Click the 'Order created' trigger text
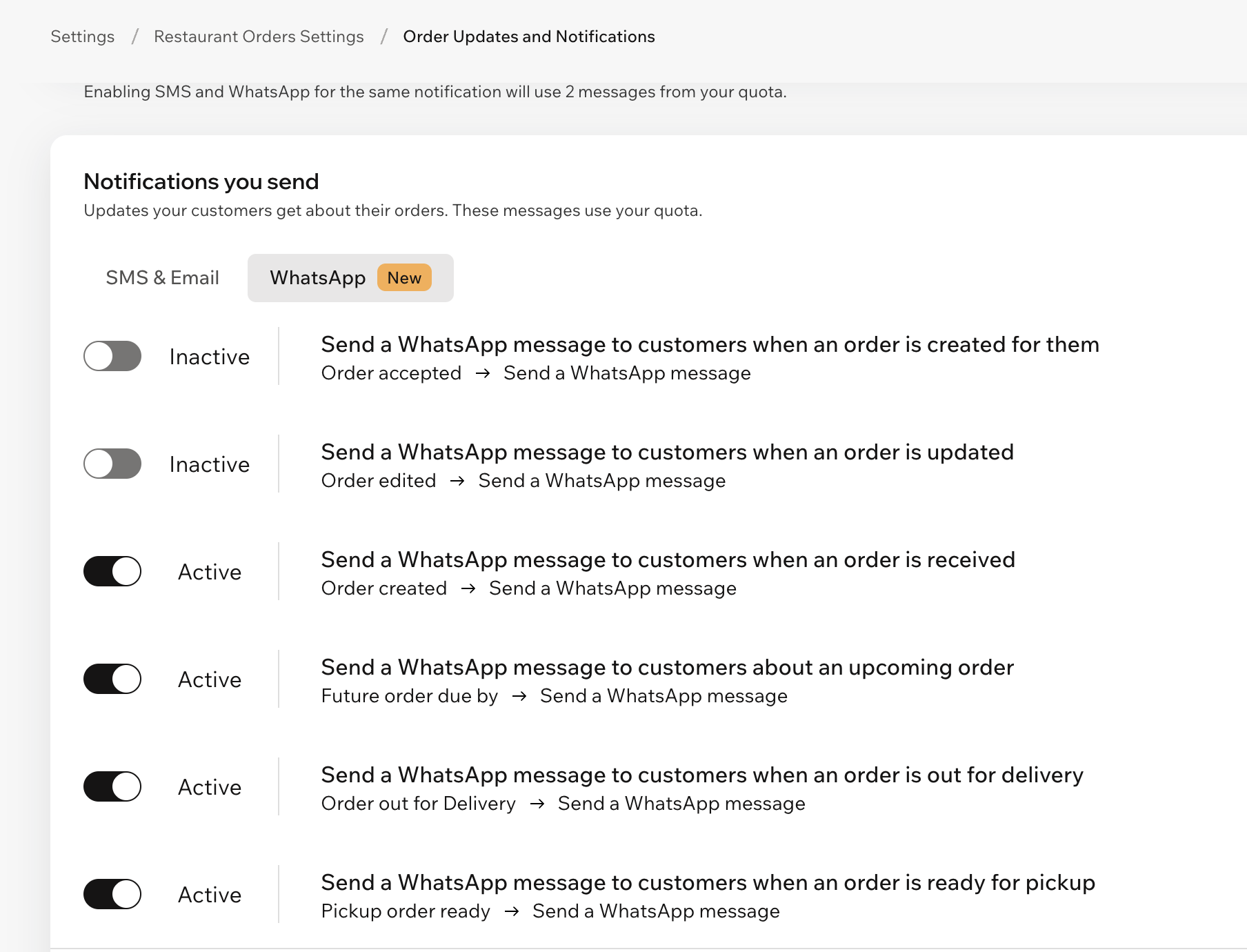This screenshot has height=952, width=1247. [384, 588]
